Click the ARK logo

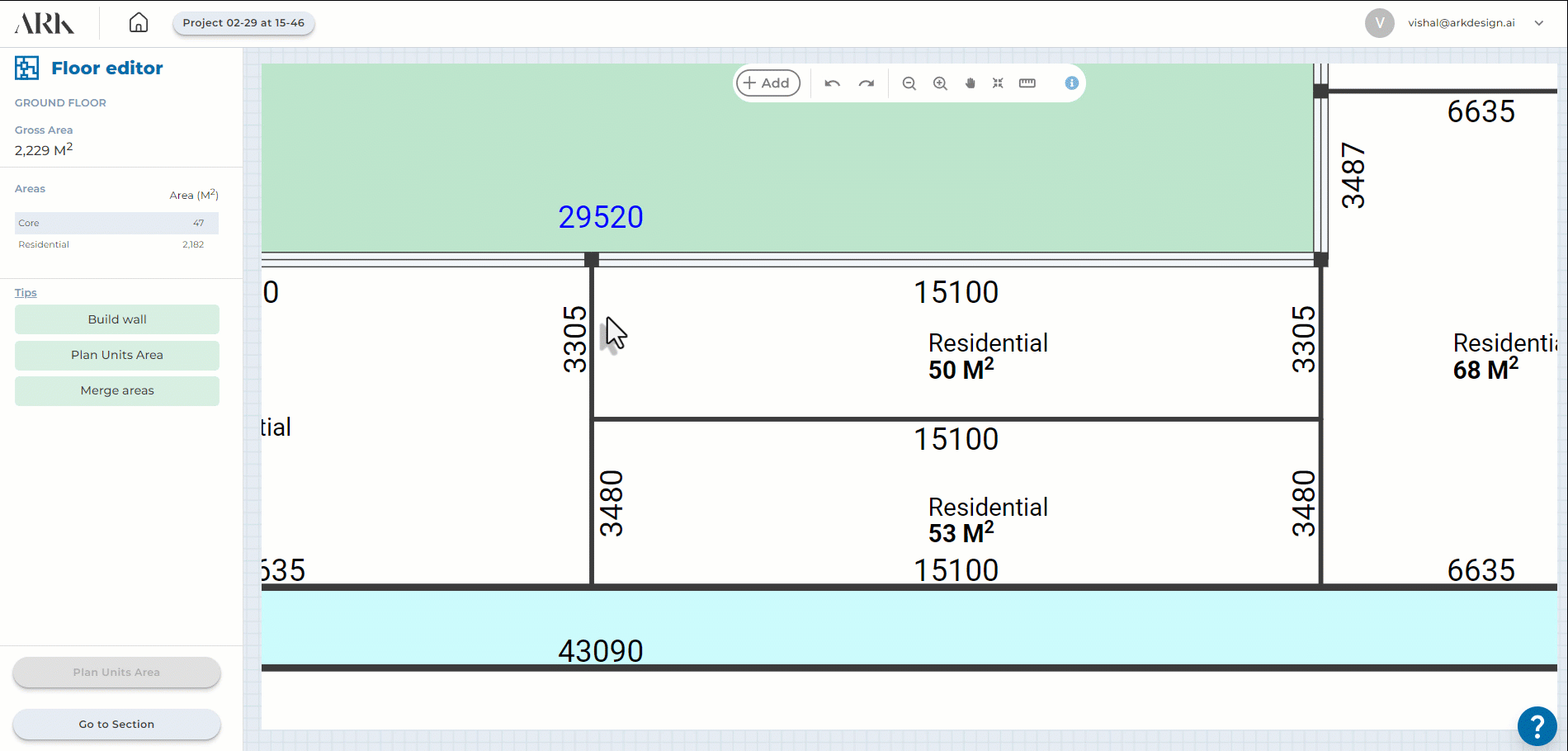point(45,23)
